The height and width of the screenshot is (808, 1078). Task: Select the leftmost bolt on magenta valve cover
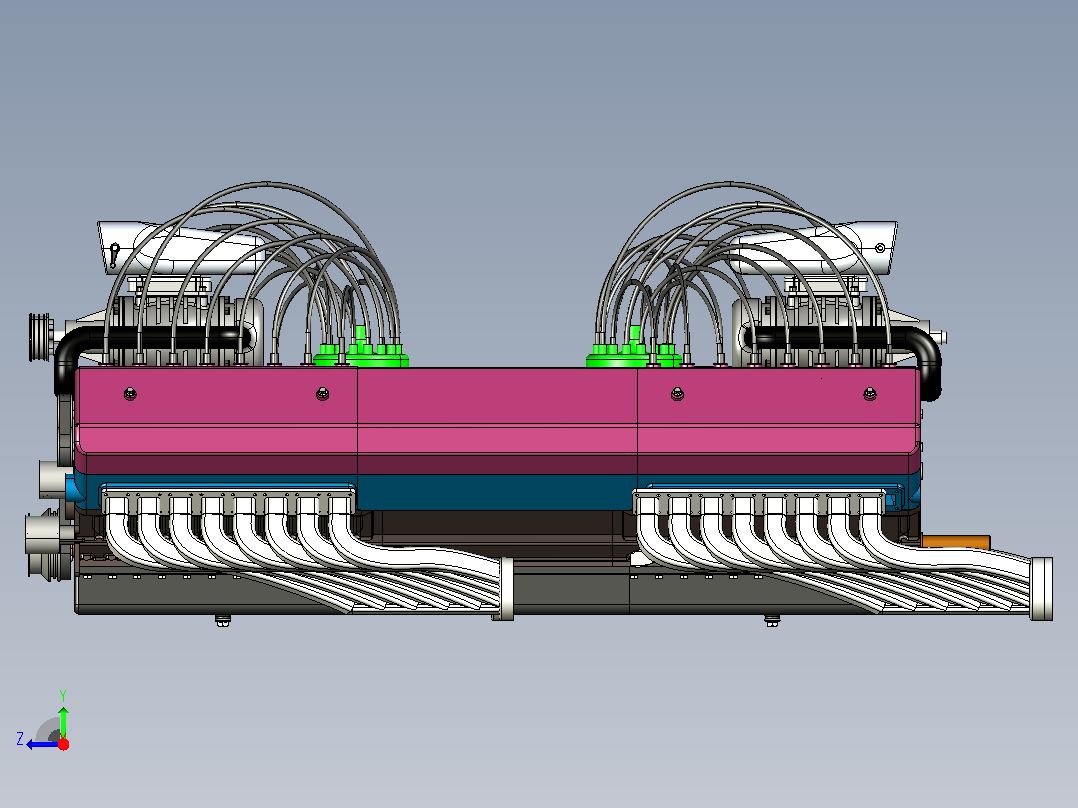130,394
